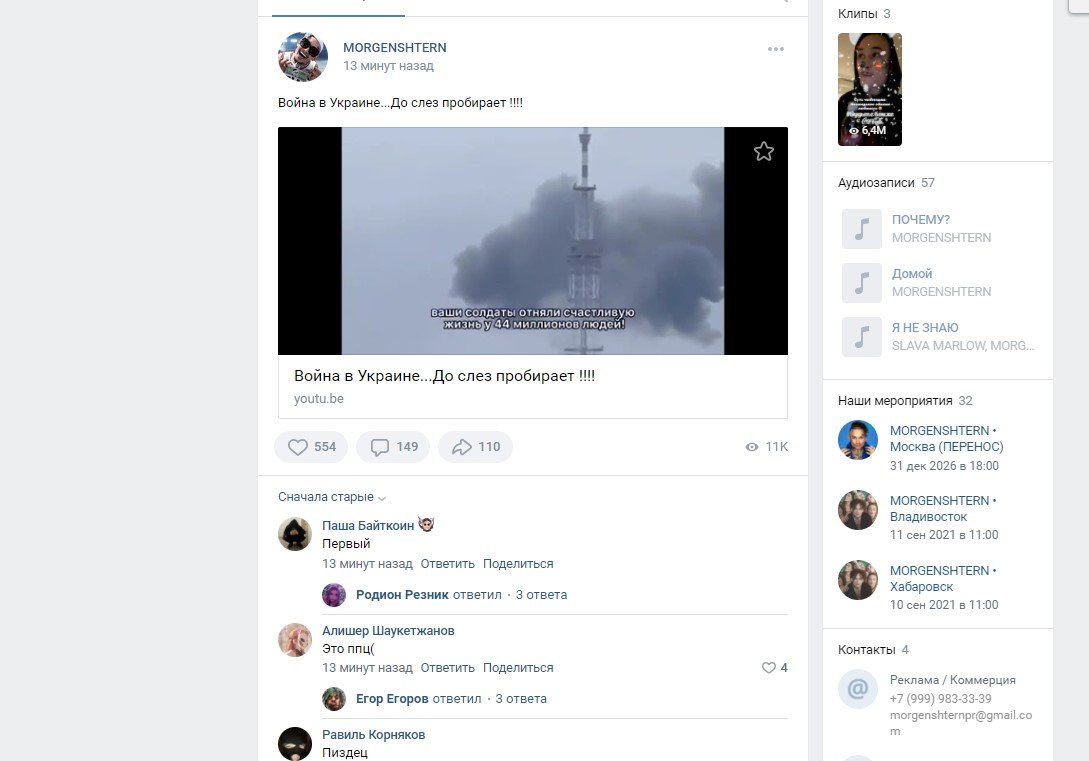Share the post using the arrow button
The width and height of the screenshot is (1089, 761).
[475, 447]
